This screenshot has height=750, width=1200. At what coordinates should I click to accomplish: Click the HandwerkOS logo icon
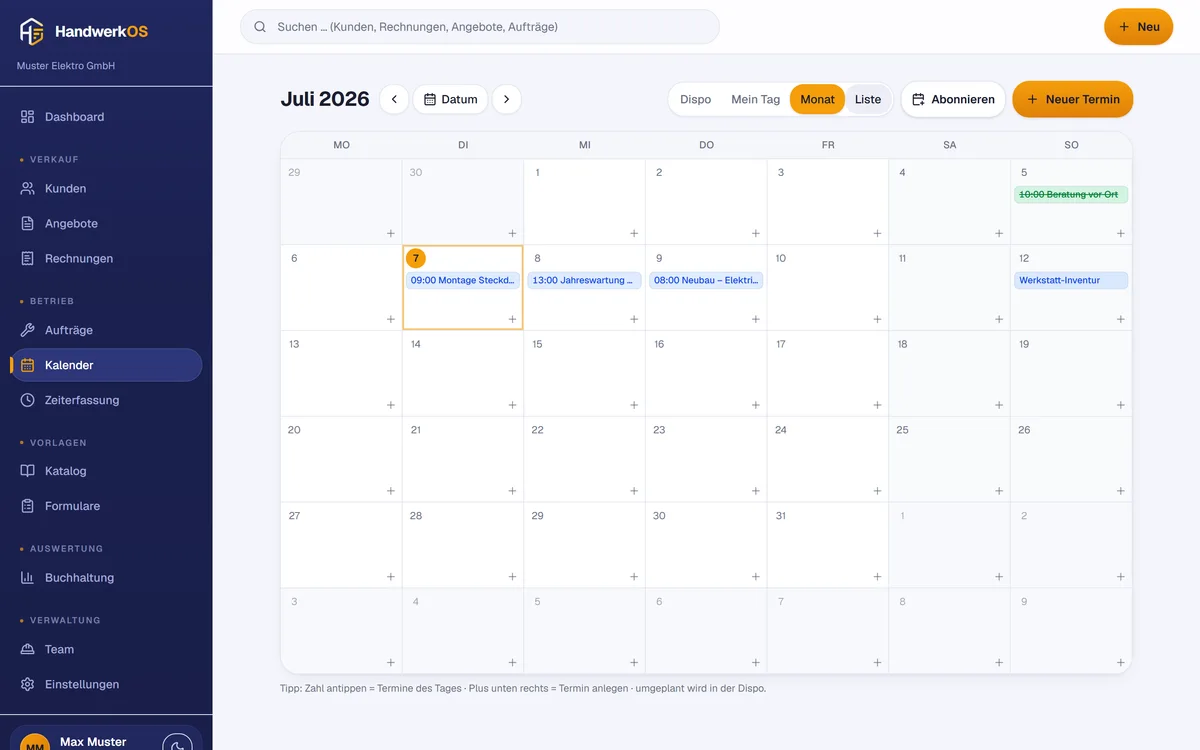click(32, 31)
